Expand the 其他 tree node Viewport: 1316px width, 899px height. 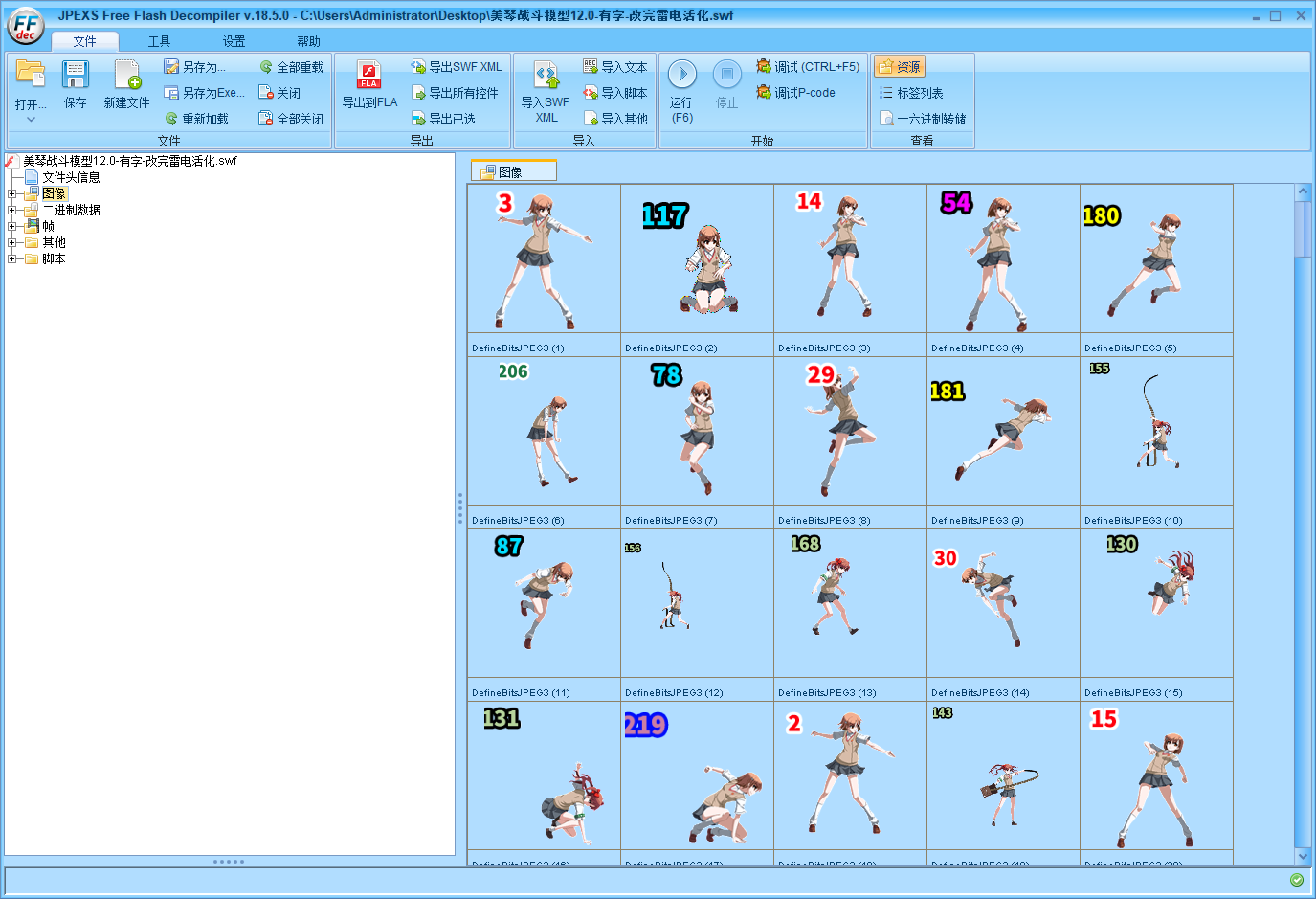click(x=12, y=243)
